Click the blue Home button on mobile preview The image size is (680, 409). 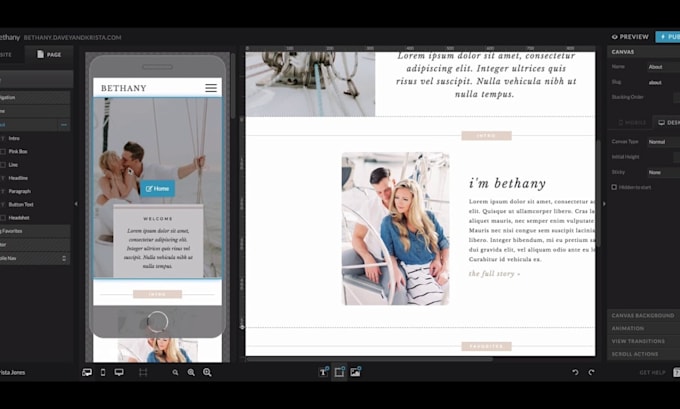(x=157, y=189)
